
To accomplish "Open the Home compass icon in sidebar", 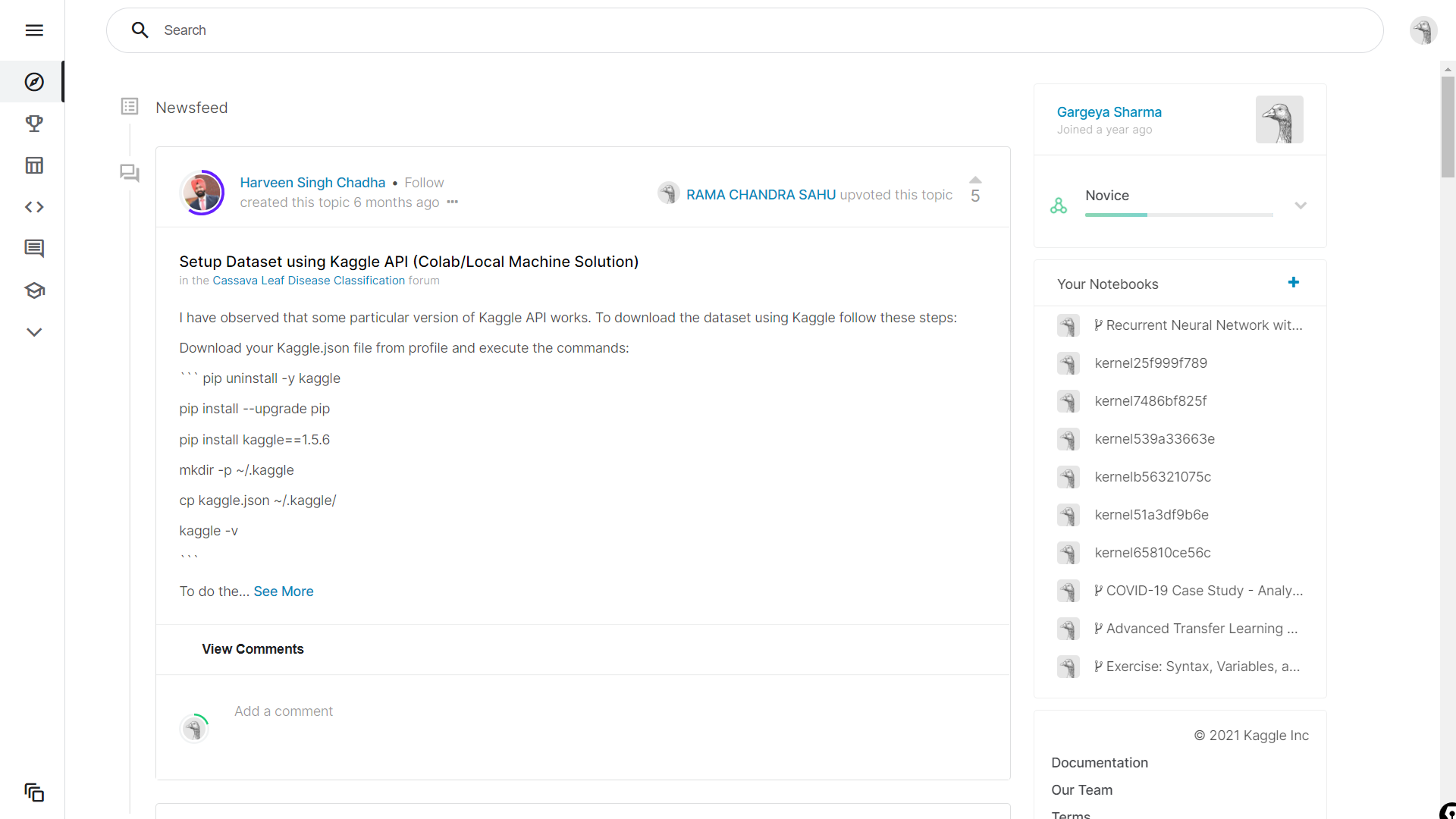I will click(34, 82).
